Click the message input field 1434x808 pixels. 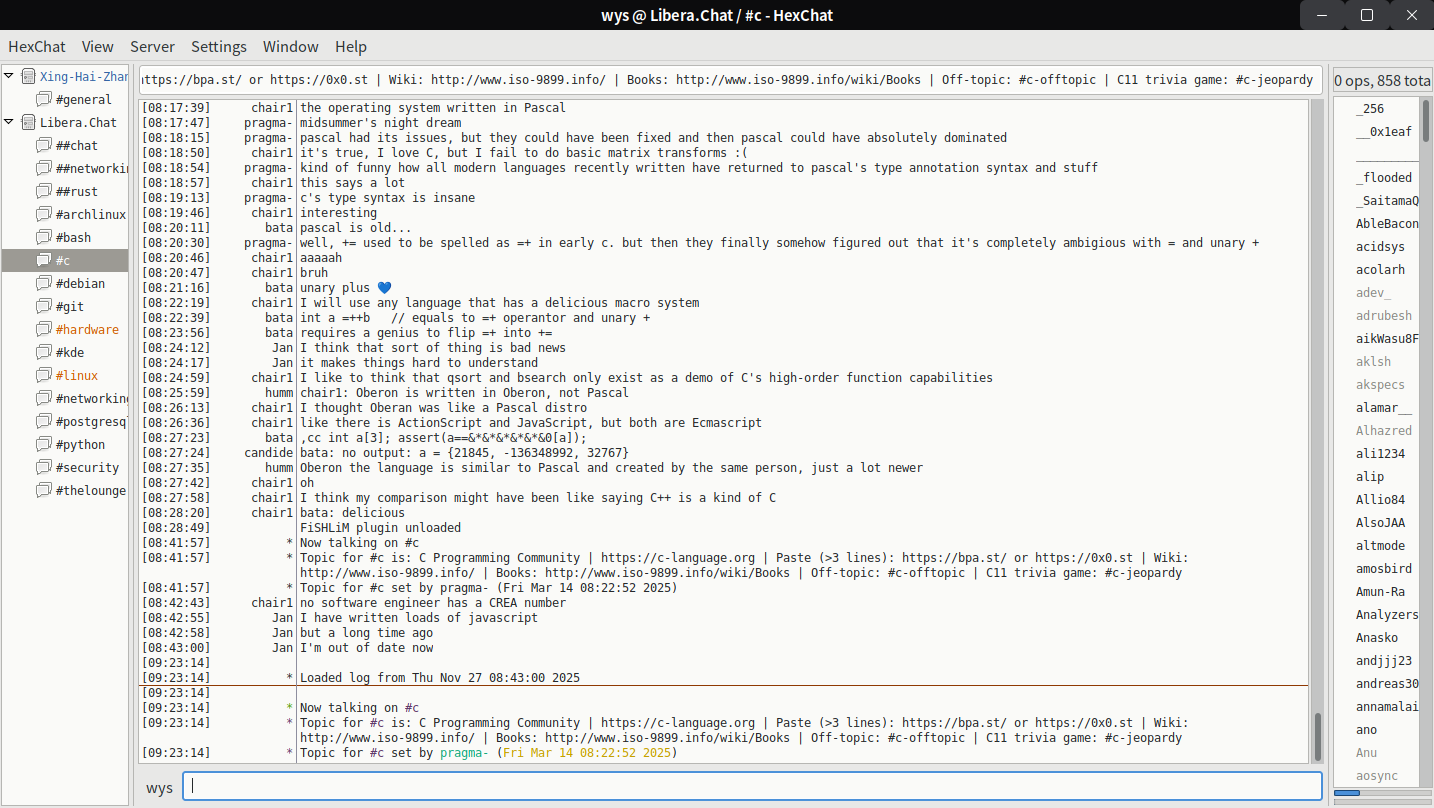coord(750,786)
